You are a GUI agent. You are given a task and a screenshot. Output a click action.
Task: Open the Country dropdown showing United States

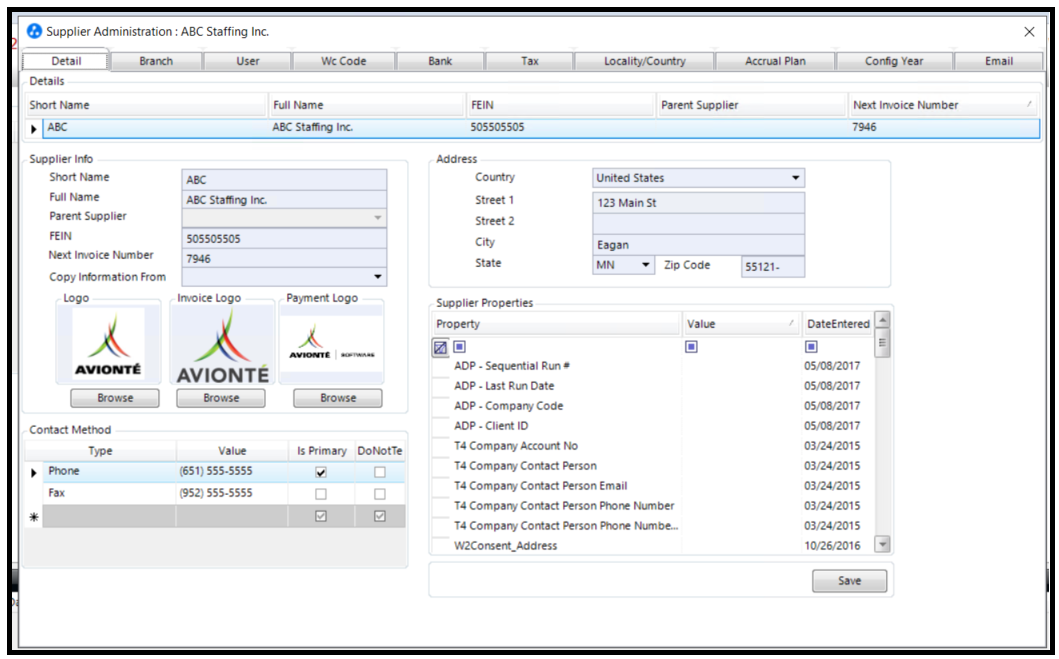click(x=795, y=177)
